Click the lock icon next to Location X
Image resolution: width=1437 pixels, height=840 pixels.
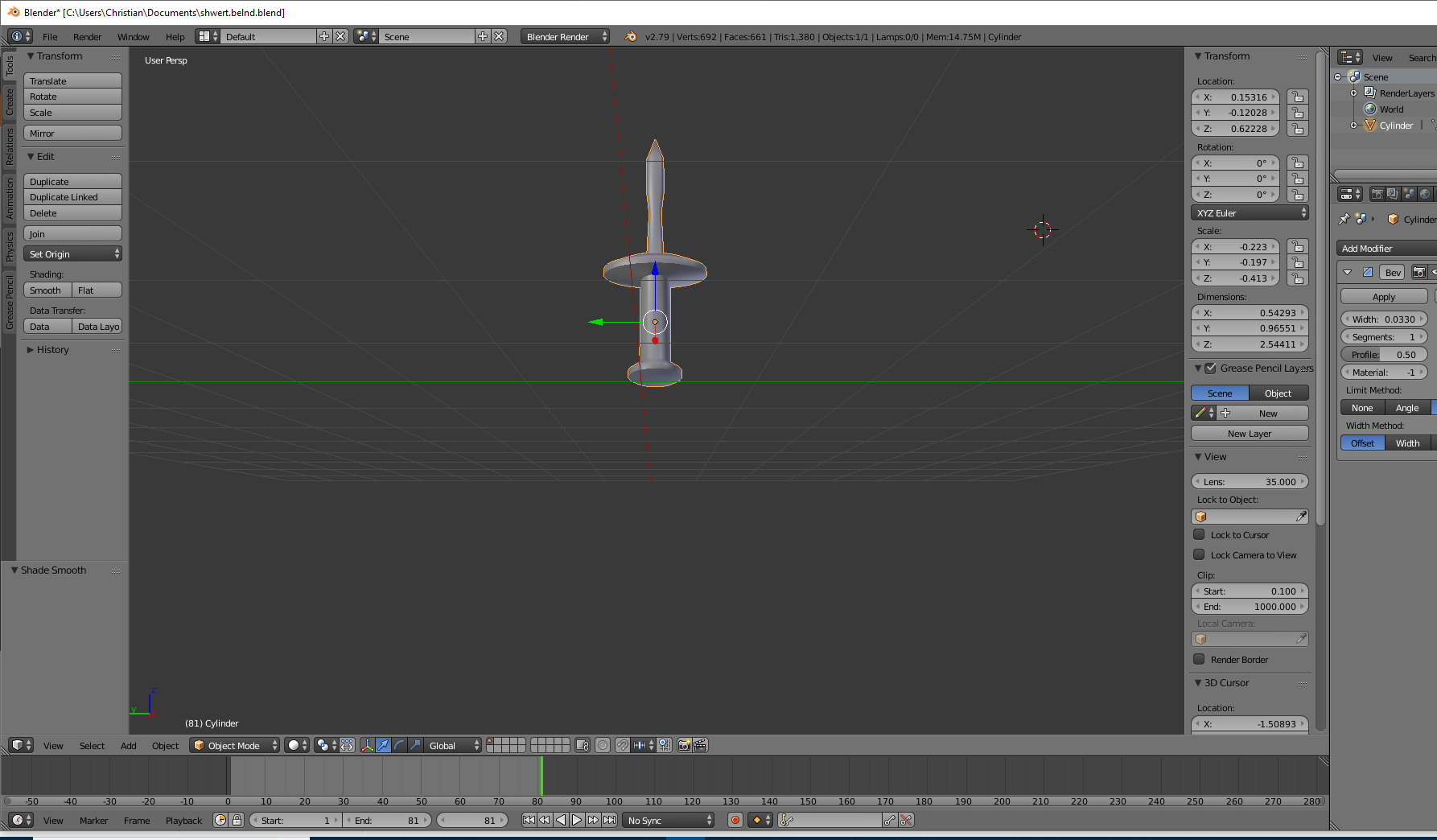[1297, 97]
